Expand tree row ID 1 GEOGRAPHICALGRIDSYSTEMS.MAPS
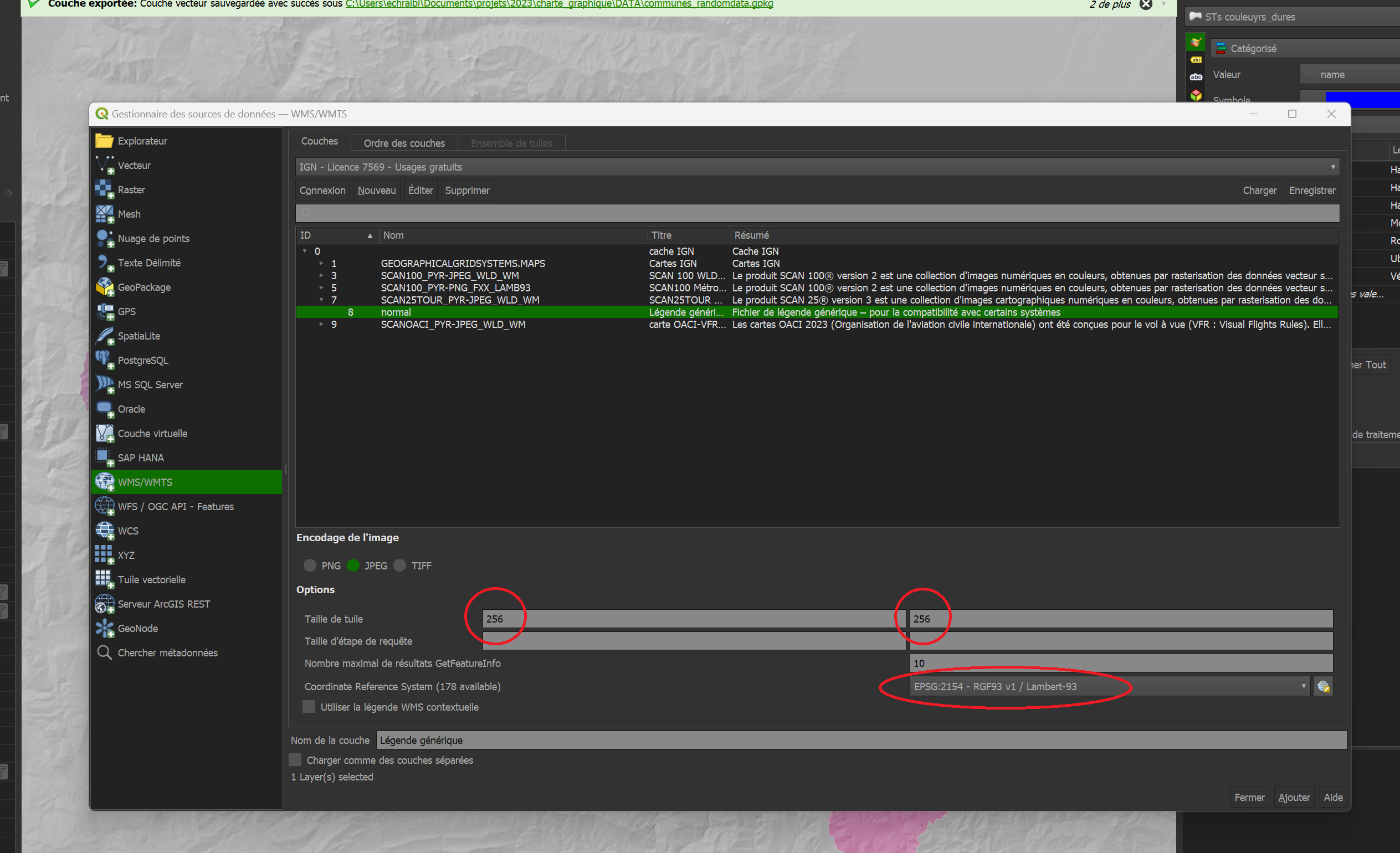 tap(321, 264)
